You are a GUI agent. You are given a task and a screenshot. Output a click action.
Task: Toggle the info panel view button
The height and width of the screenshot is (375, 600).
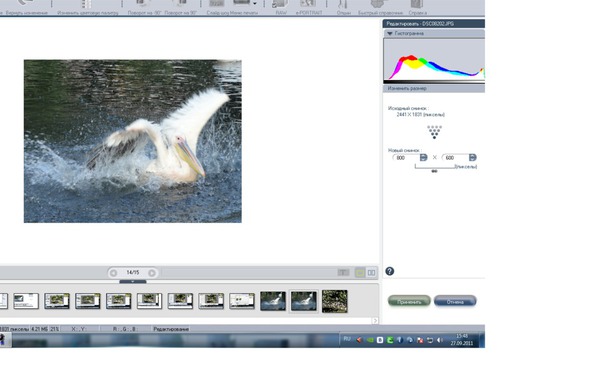343,272
